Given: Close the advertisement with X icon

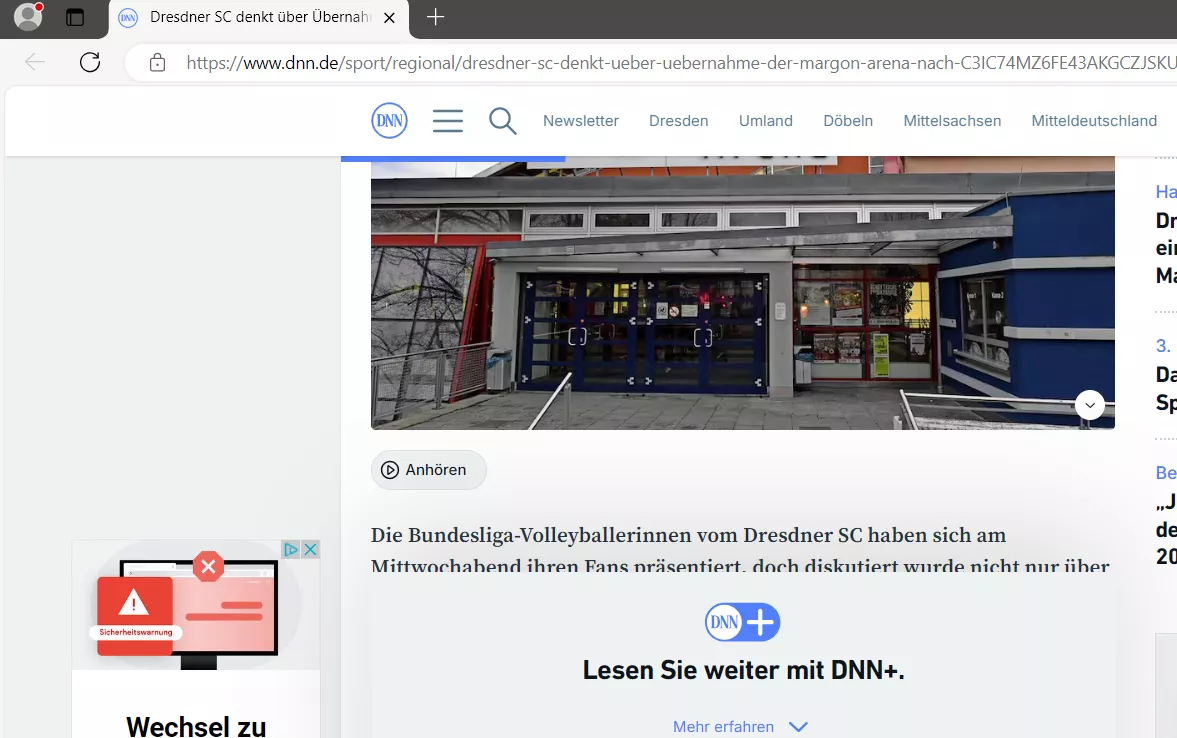Looking at the screenshot, I should (310, 549).
